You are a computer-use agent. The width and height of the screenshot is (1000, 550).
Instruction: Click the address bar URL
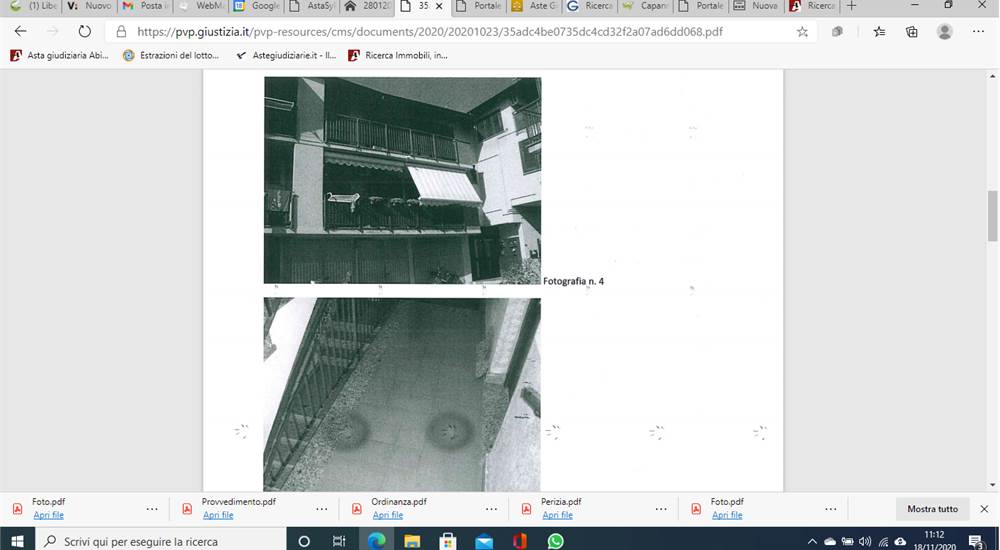point(430,31)
